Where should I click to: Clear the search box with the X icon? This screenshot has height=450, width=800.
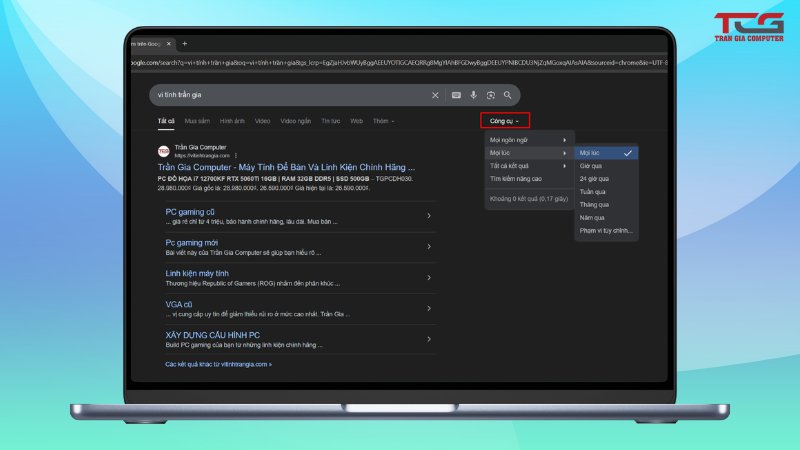435,95
